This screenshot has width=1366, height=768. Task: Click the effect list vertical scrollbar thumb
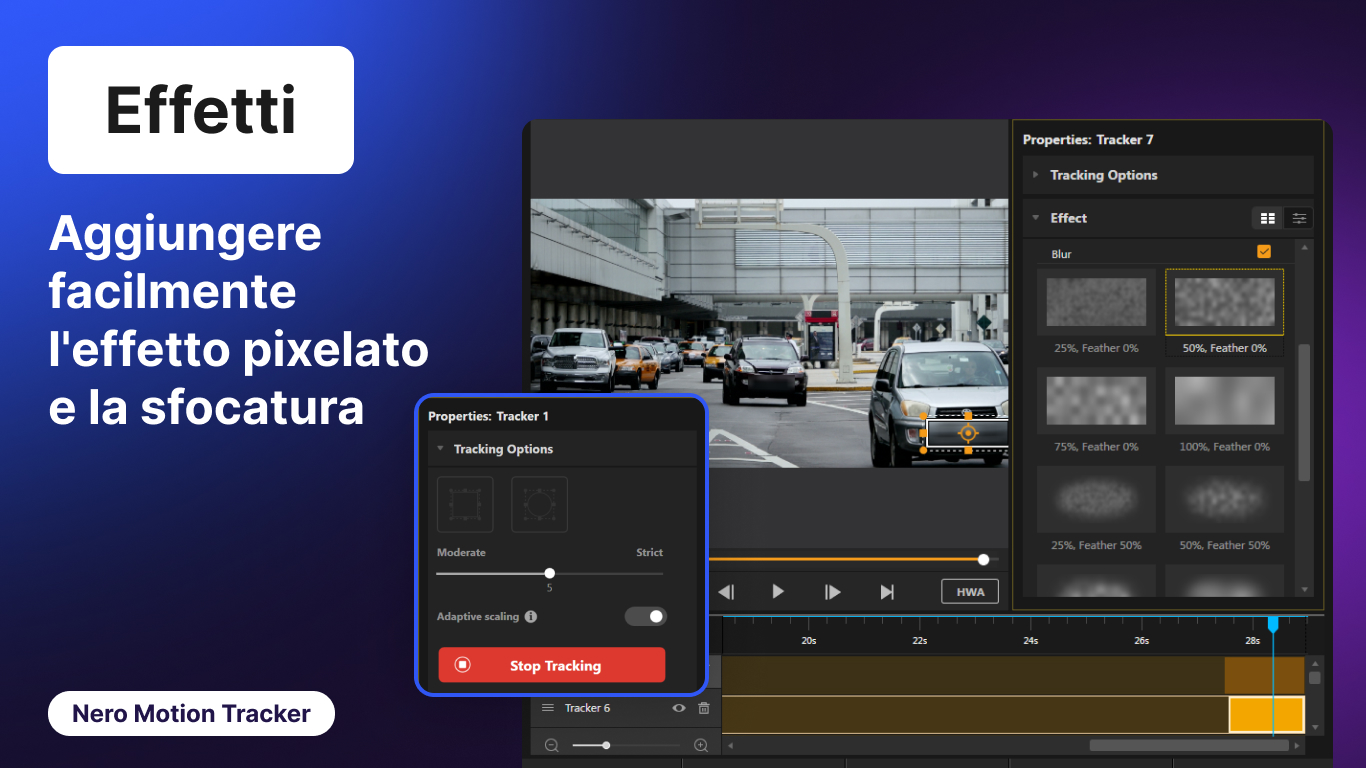[x=1304, y=412]
